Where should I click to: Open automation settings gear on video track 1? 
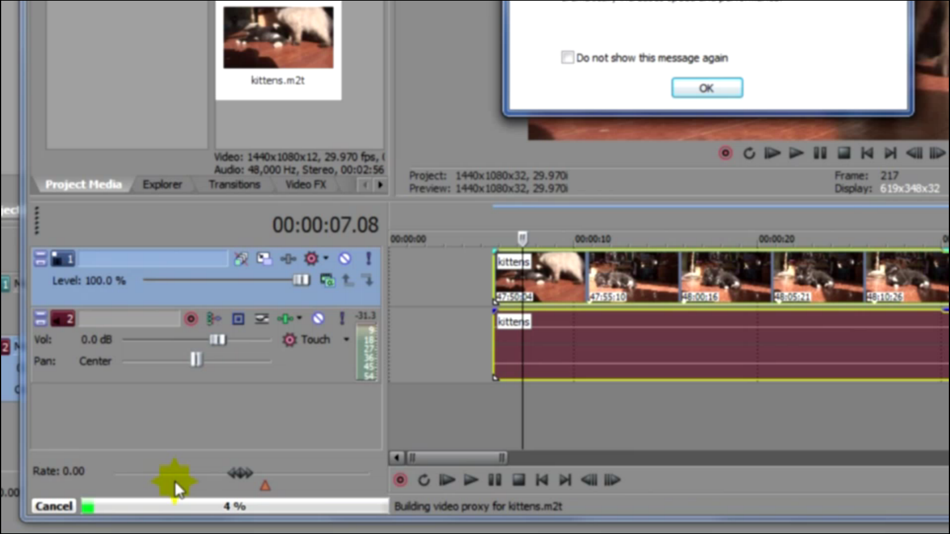[x=311, y=259]
